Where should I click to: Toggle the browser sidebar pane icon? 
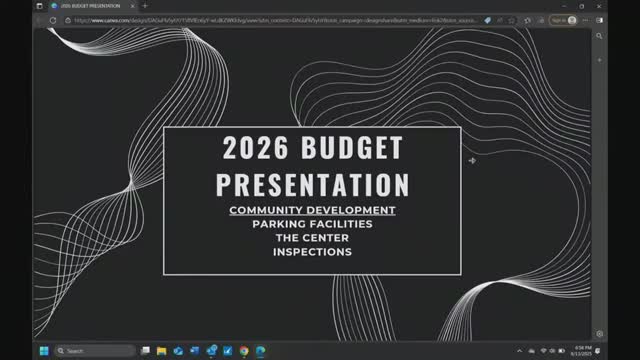[x=599, y=20]
